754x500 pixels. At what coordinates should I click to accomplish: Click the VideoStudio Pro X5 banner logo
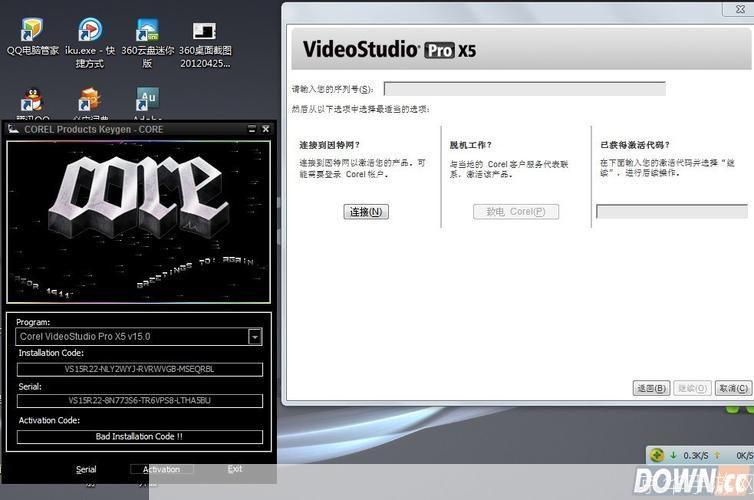(x=390, y=50)
